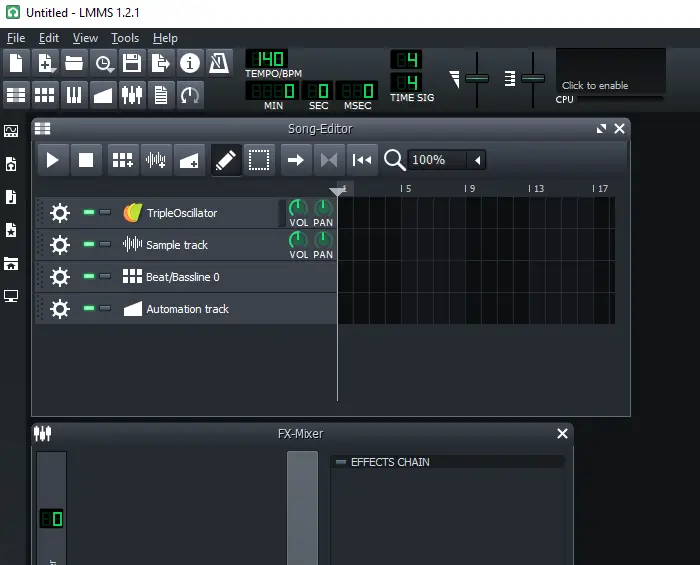Click the Play button in Song-Editor
The image size is (700, 565).
[x=53, y=160]
